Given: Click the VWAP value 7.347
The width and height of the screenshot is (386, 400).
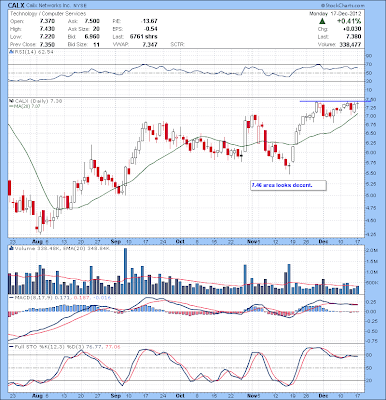Looking at the screenshot, I should [150, 44].
